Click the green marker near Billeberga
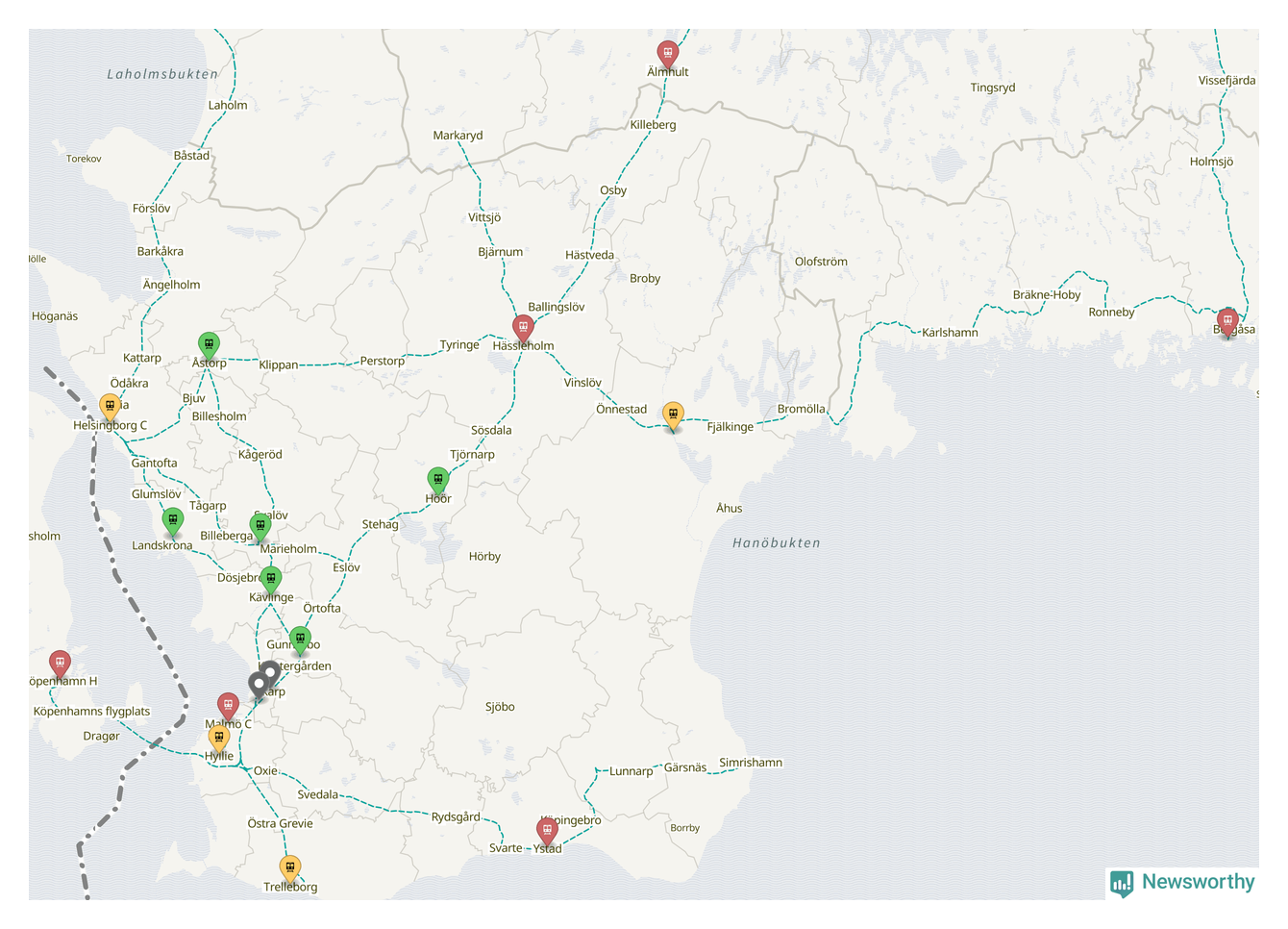Screen dimensions: 1288x929 tap(260, 527)
